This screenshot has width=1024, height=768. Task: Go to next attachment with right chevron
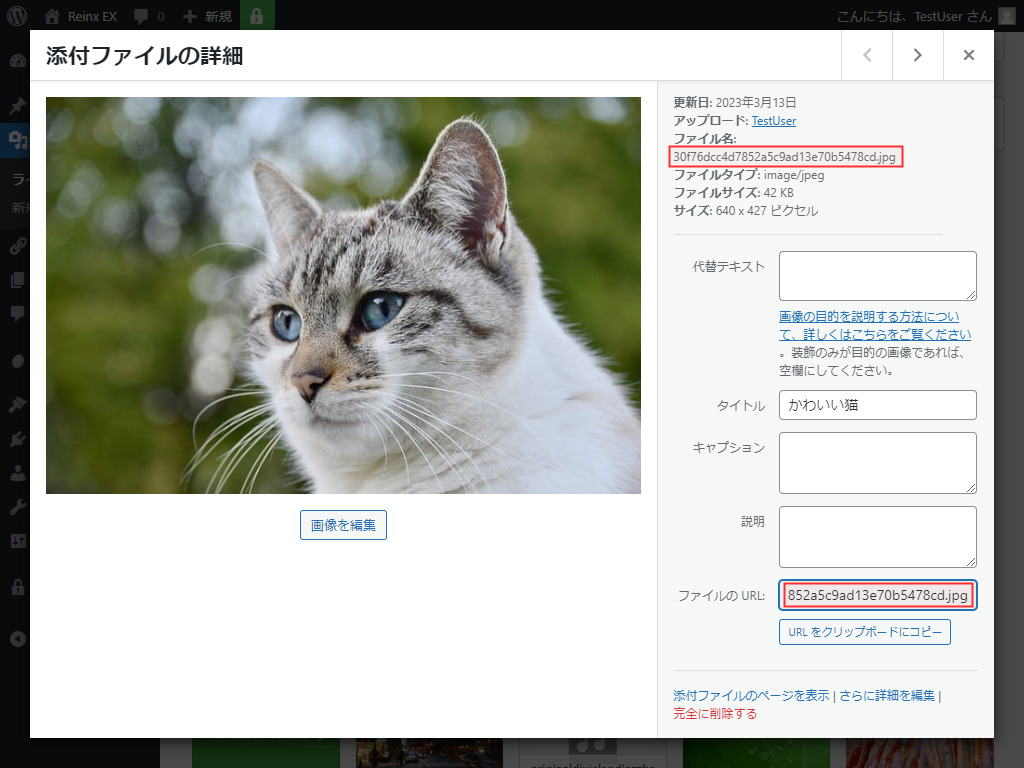click(918, 56)
